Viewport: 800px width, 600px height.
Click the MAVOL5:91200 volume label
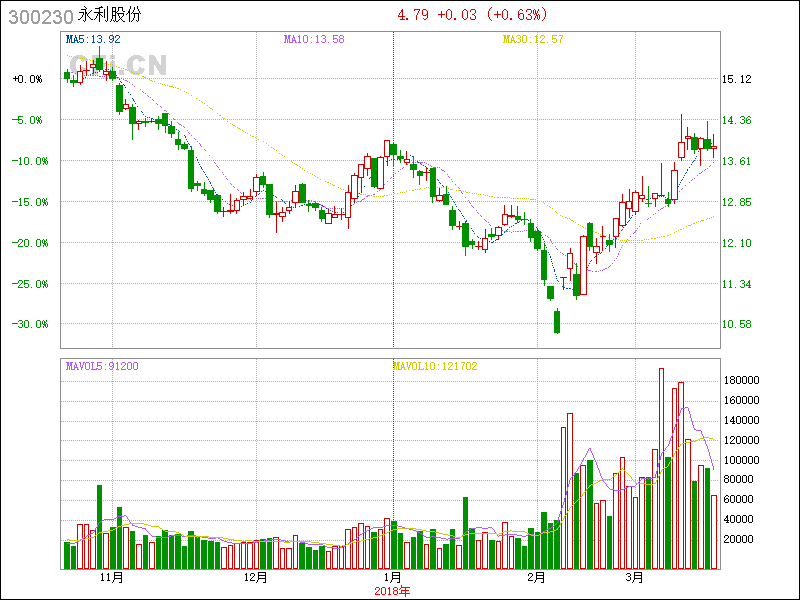tap(102, 366)
